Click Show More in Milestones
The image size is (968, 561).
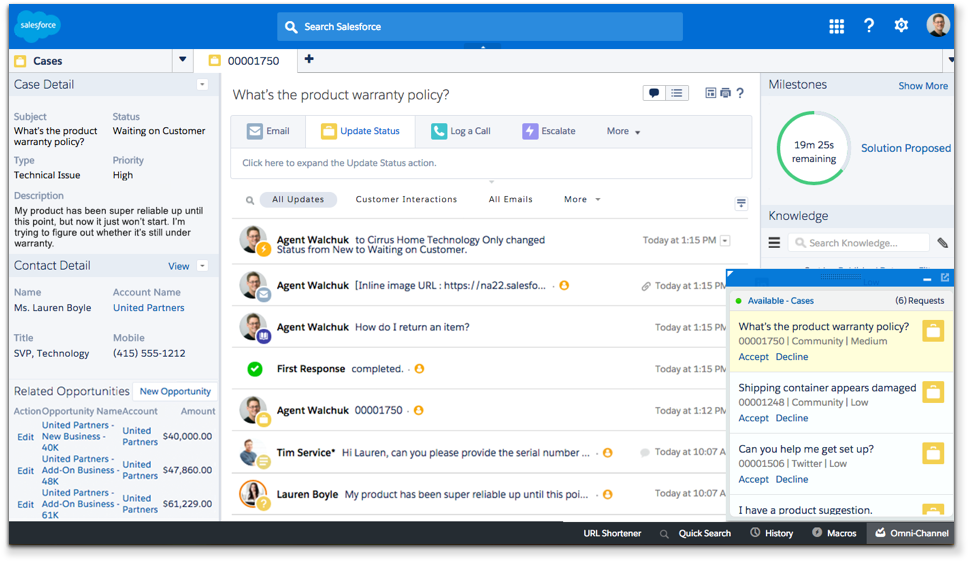tap(922, 86)
